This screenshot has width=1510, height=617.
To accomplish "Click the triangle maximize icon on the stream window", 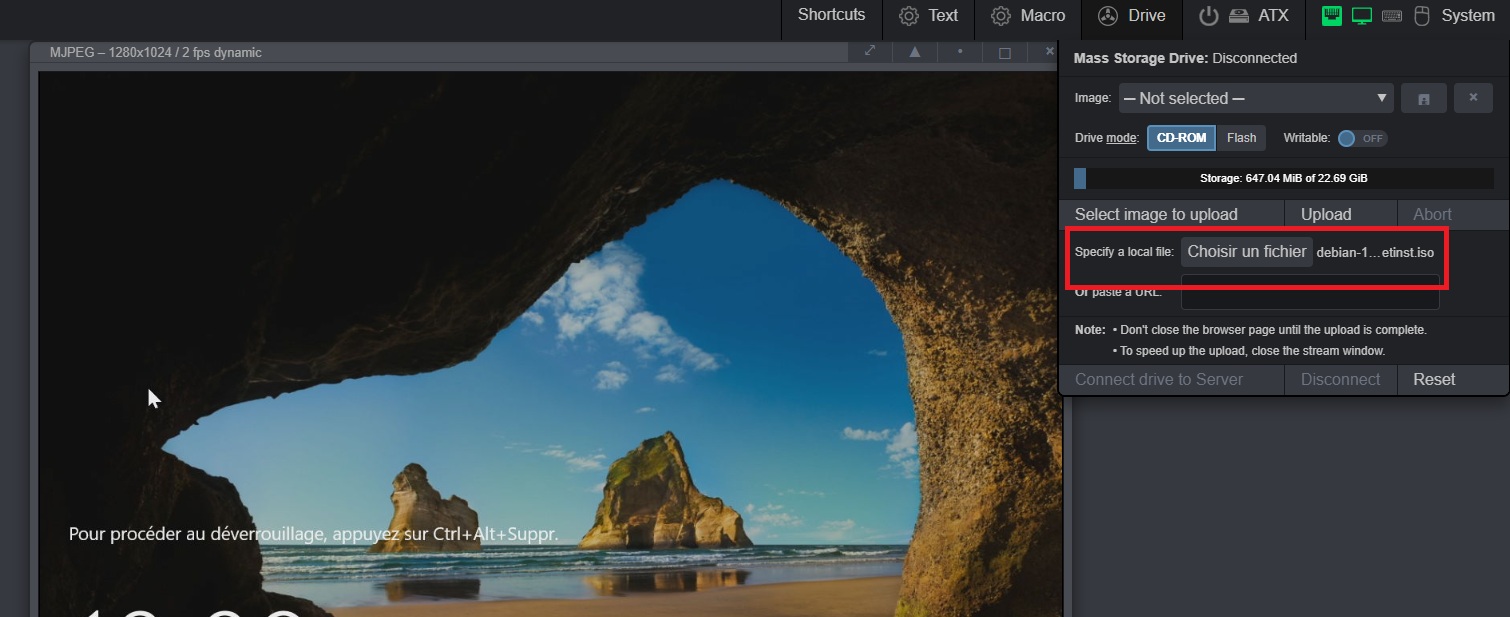I will pos(914,52).
